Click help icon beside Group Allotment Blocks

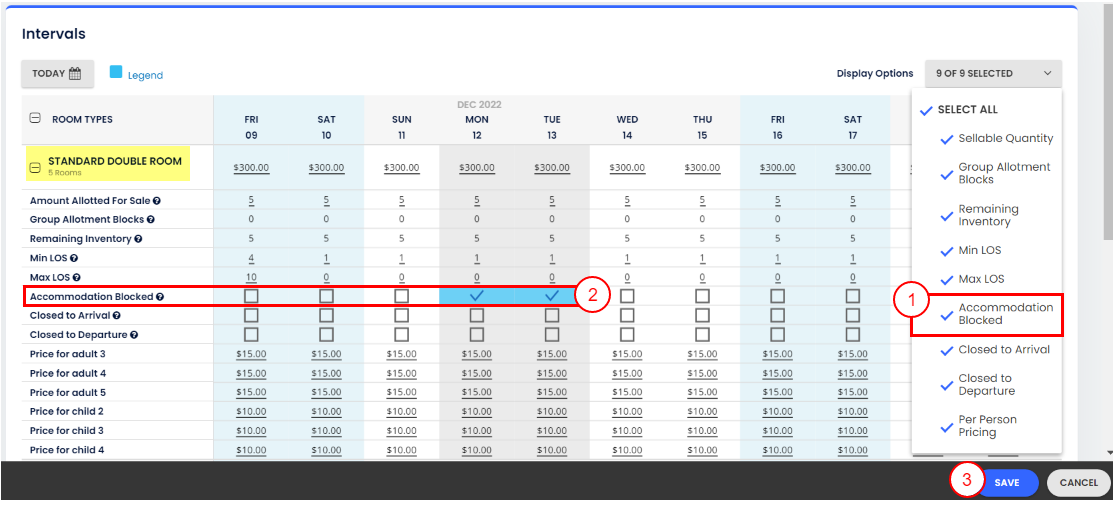150,220
